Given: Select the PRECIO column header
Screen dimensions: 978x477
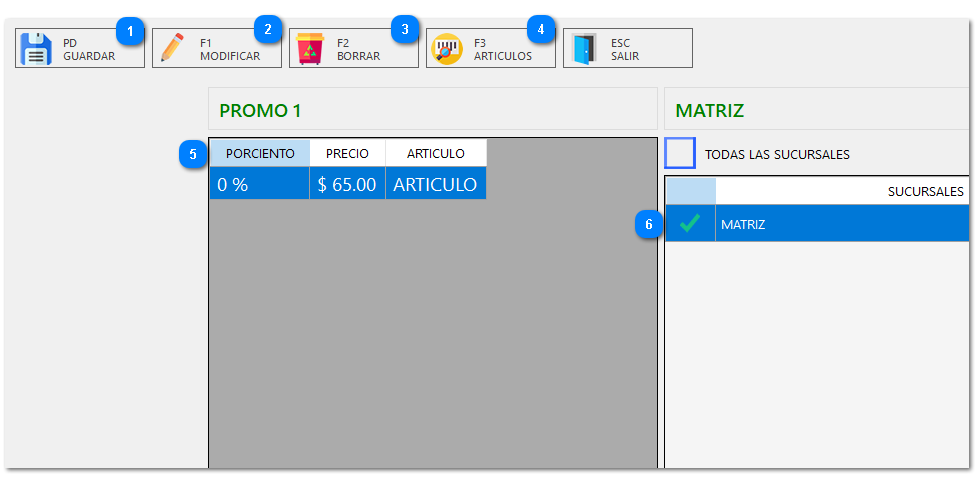Looking at the screenshot, I should coord(347,153).
